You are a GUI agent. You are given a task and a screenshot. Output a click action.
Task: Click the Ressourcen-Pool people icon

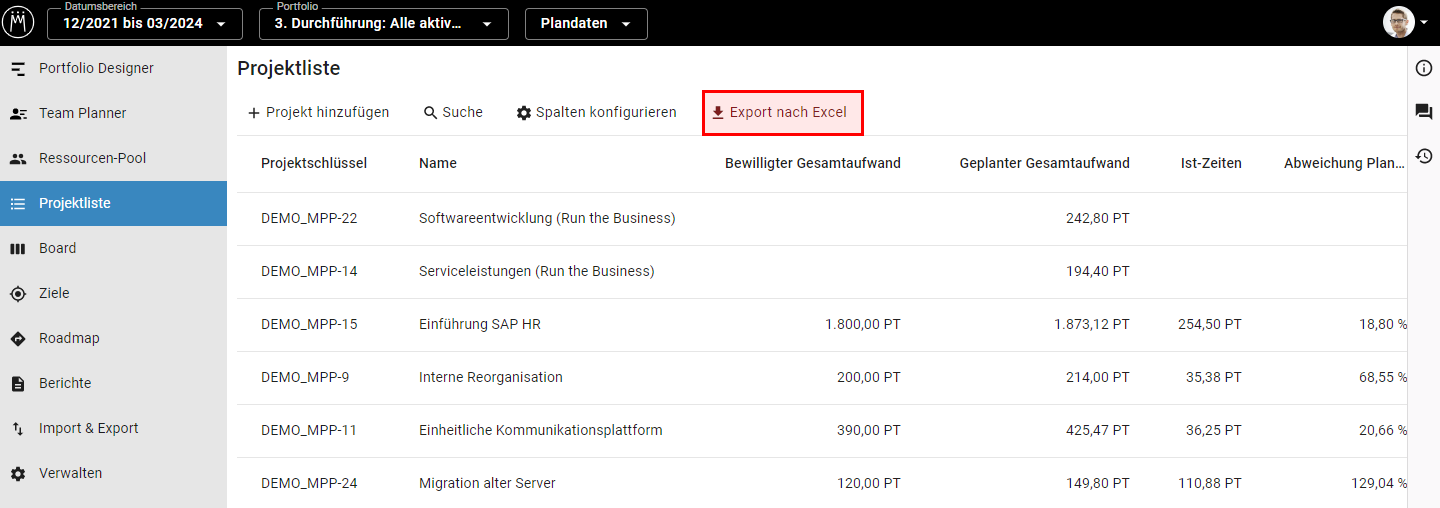pos(18,158)
